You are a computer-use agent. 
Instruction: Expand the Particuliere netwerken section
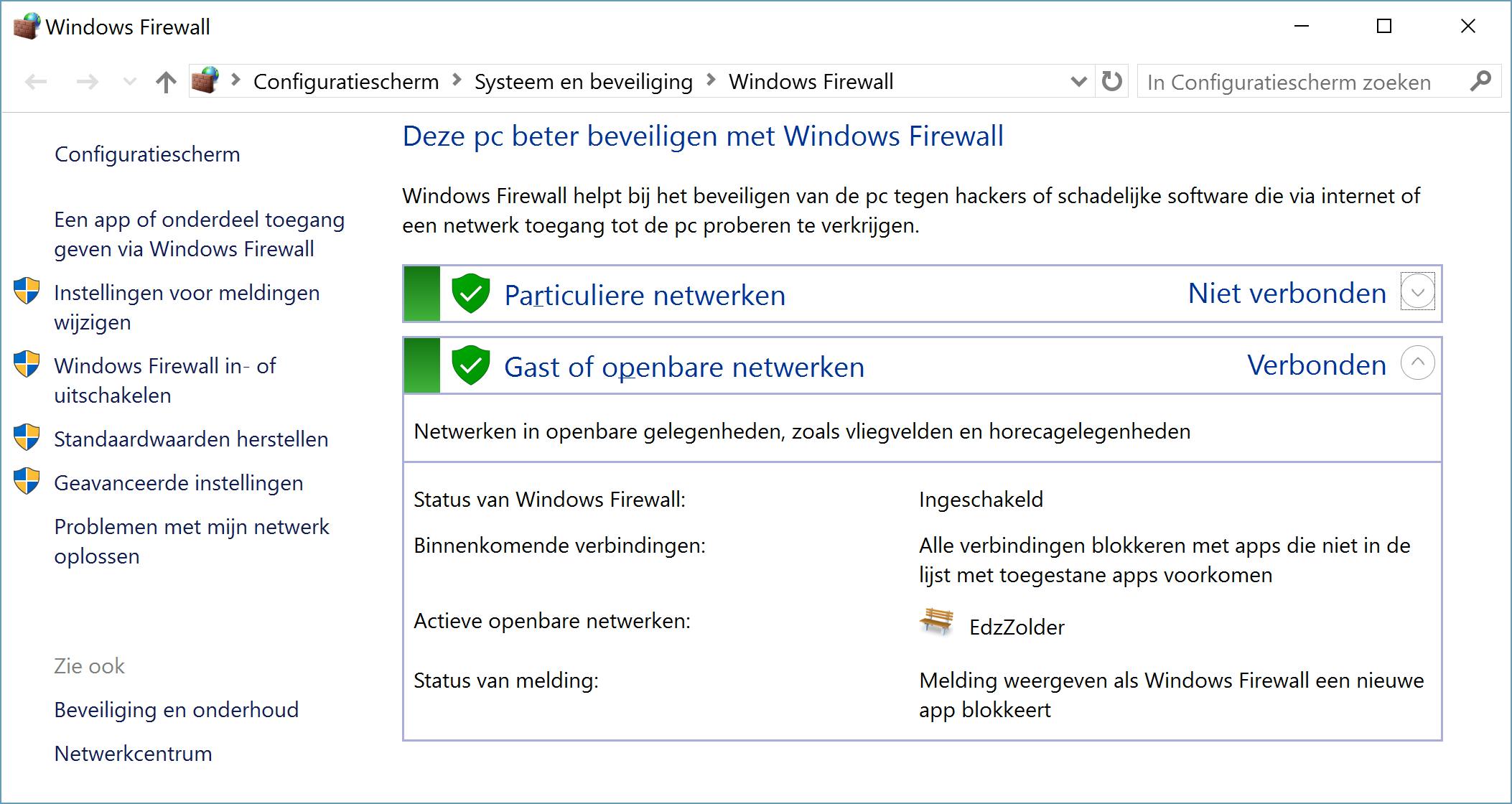click(1417, 292)
